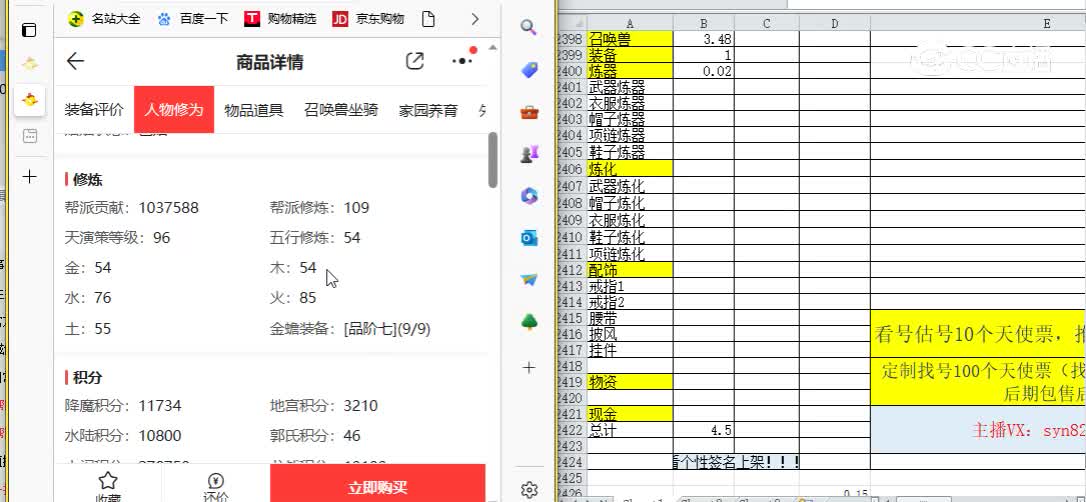Open the blank page bookmark icon
Viewport: 1086px width, 502px height.
tap(428, 19)
